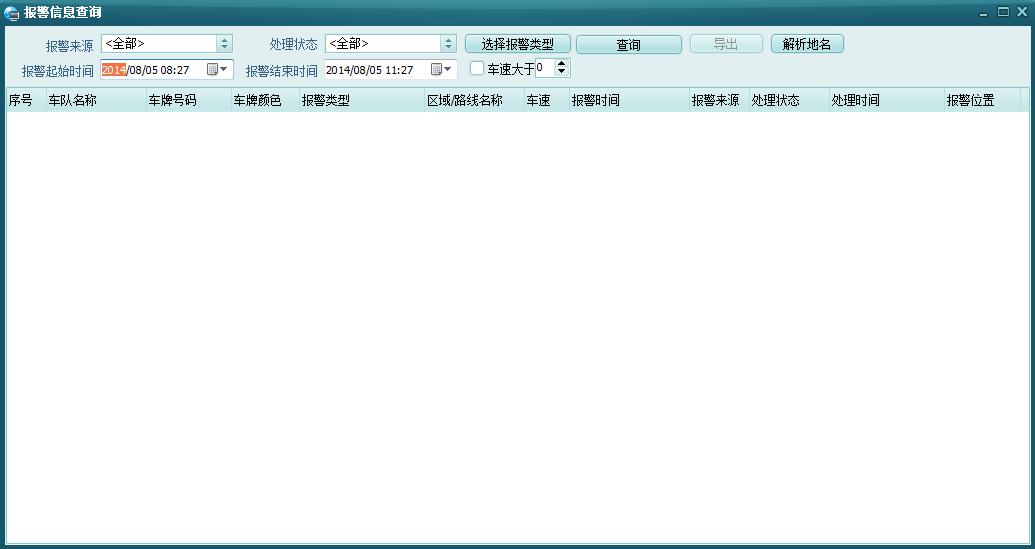This screenshot has width=1035, height=549.
Task: Click the 选择报警类型 button
Action: pos(517,45)
